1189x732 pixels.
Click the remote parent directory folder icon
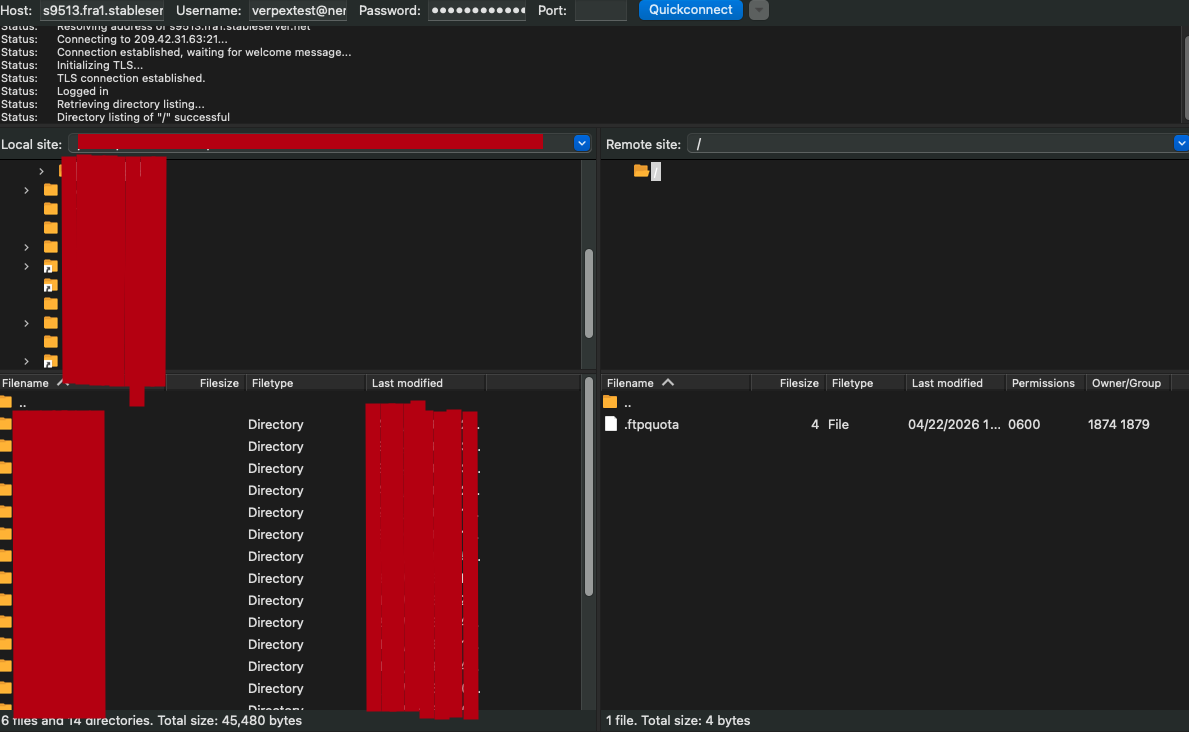click(x=611, y=402)
